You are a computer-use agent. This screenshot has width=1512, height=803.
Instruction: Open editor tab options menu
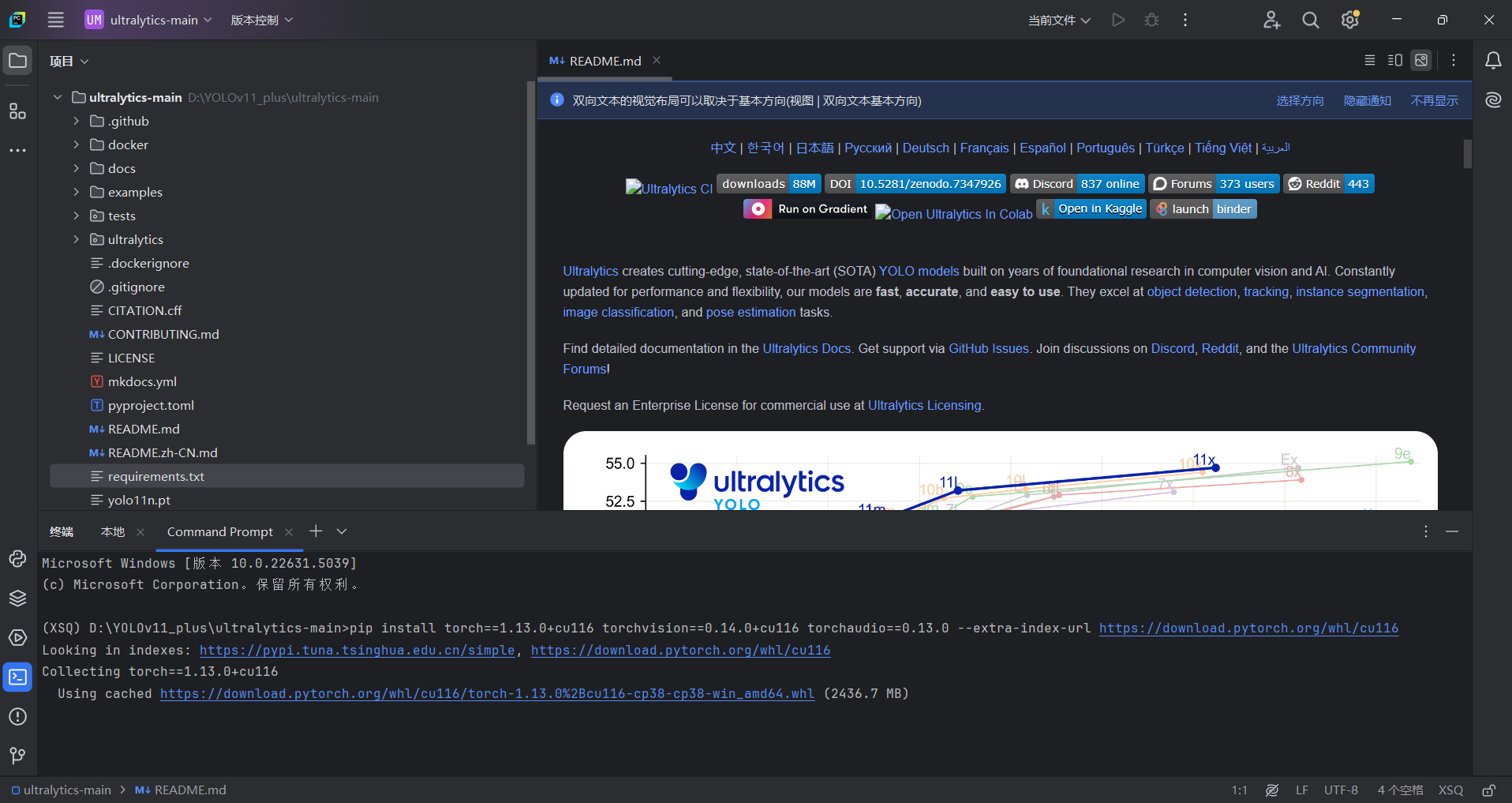pos(1454,60)
